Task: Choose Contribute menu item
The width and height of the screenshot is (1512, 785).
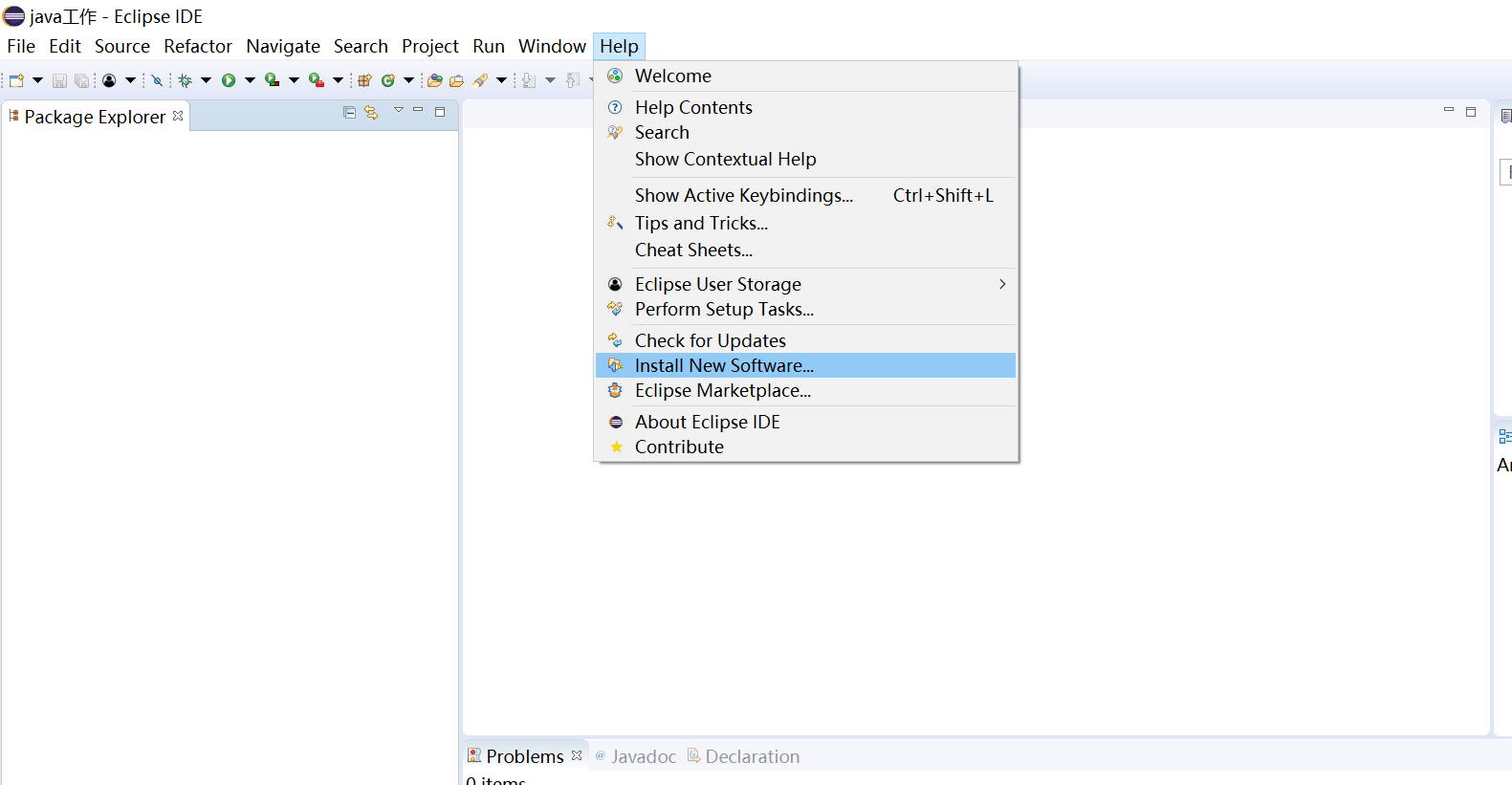Action: coord(805,447)
